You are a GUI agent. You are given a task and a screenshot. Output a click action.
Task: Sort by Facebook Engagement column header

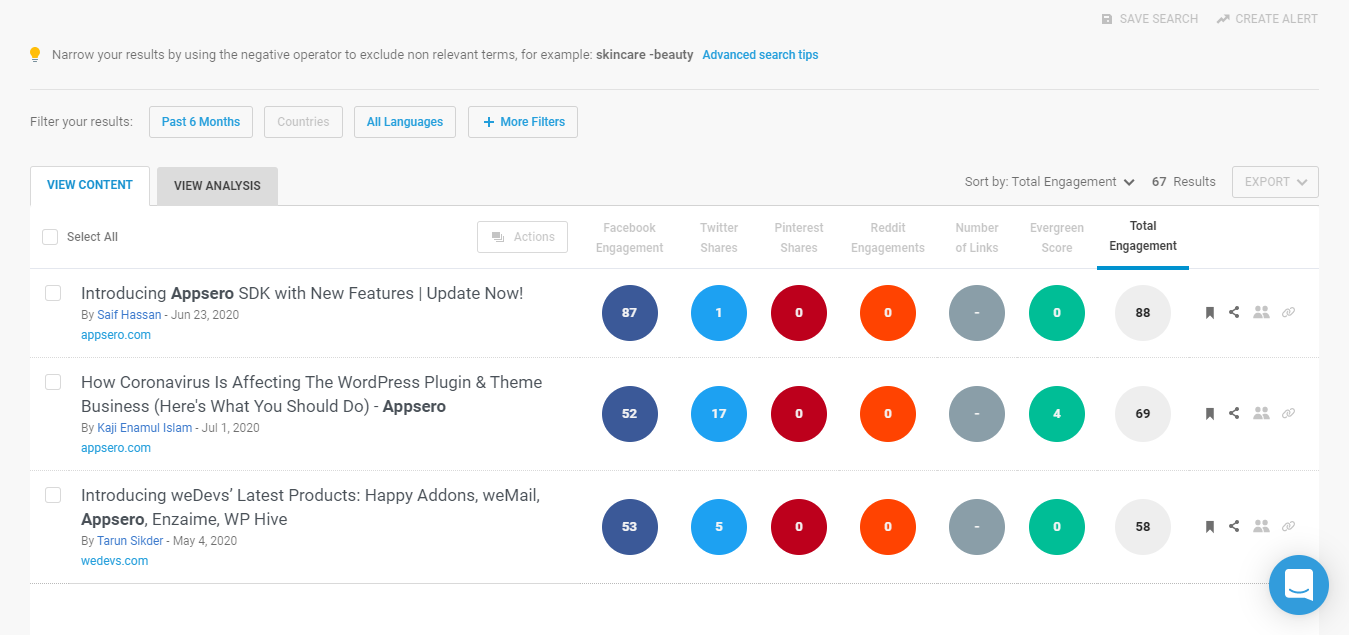[x=629, y=238]
